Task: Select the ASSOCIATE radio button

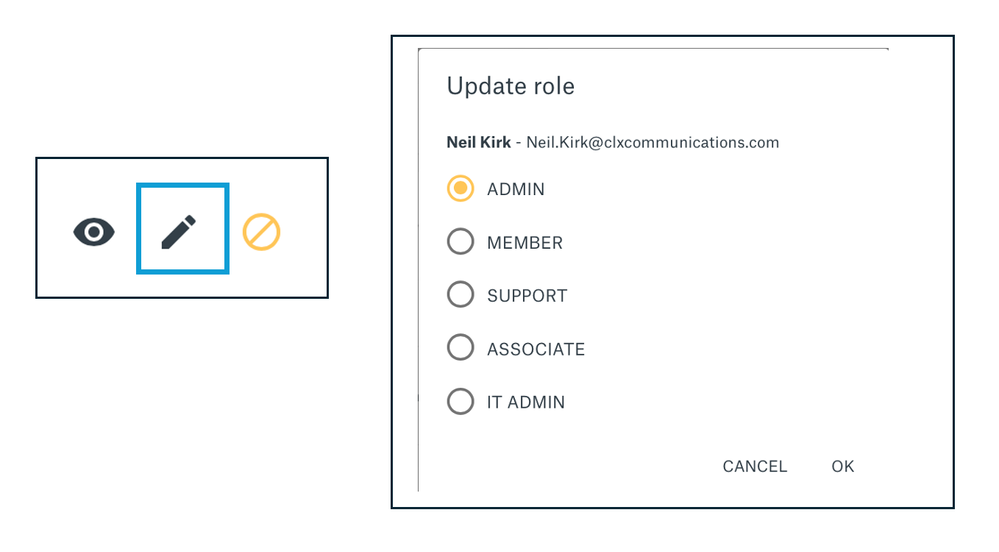Action: tap(460, 347)
